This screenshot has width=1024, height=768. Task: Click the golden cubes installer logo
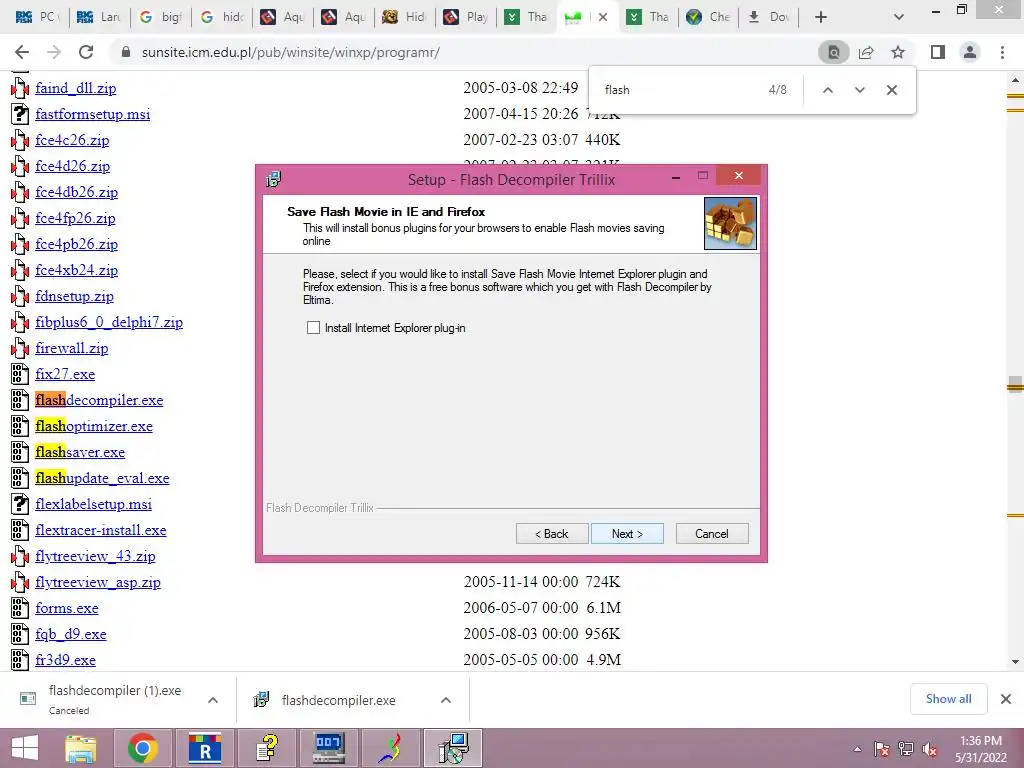730,223
